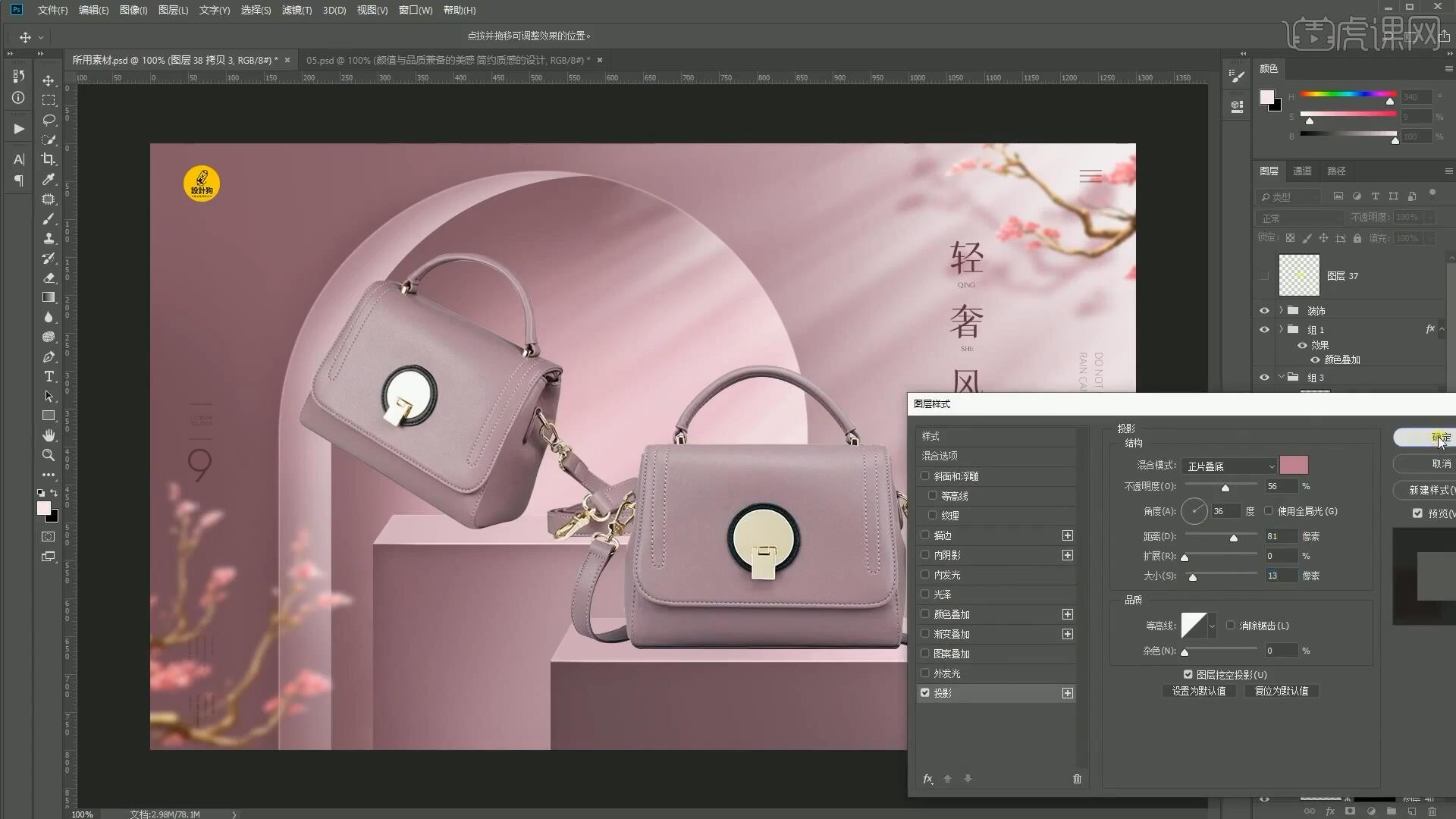The height and width of the screenshot is (819, 1456).
Task: Hide the 装饰 group layer
Action: point(1264,311)
